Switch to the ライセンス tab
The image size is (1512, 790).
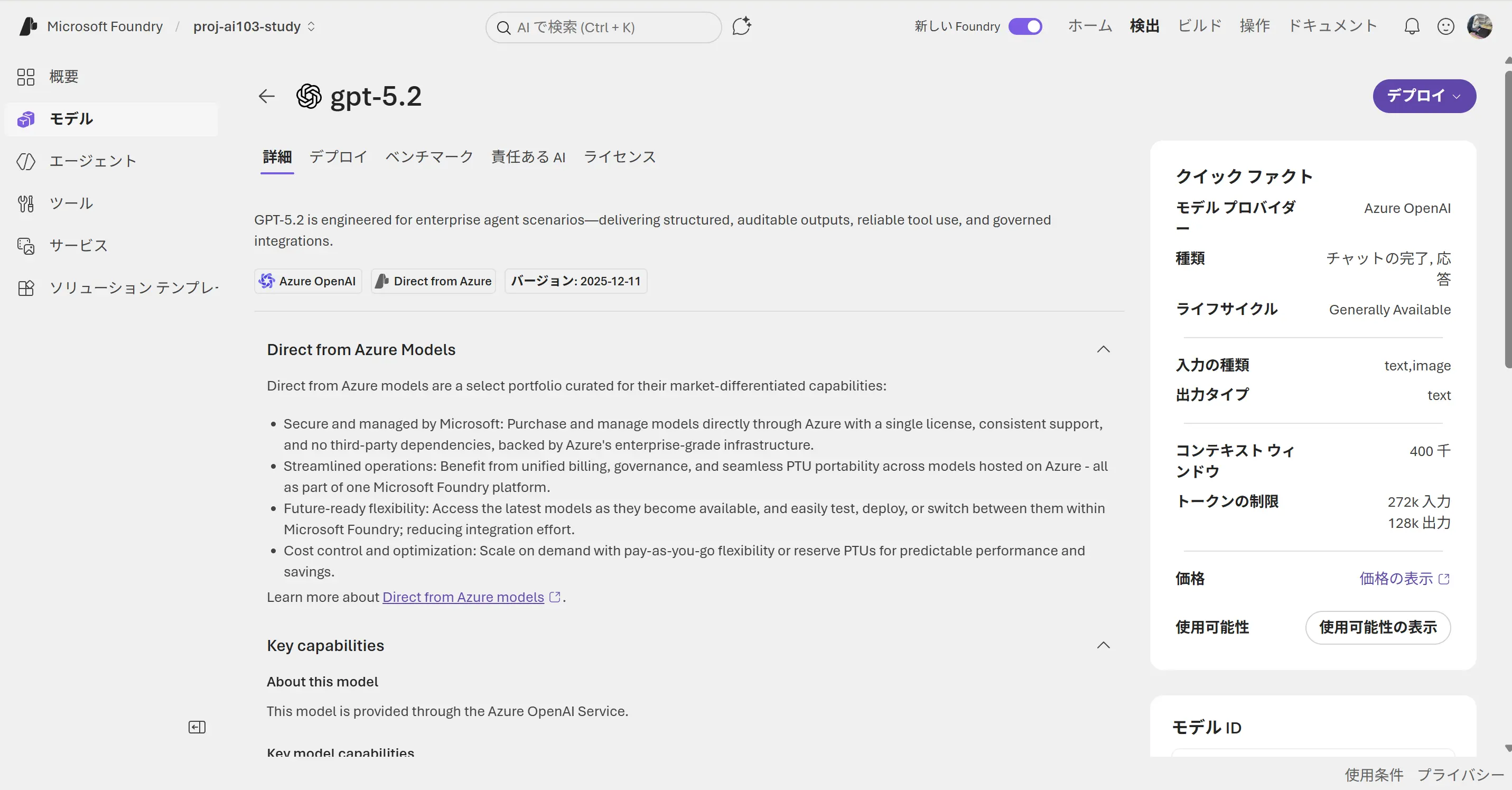[x=620, y=157]
